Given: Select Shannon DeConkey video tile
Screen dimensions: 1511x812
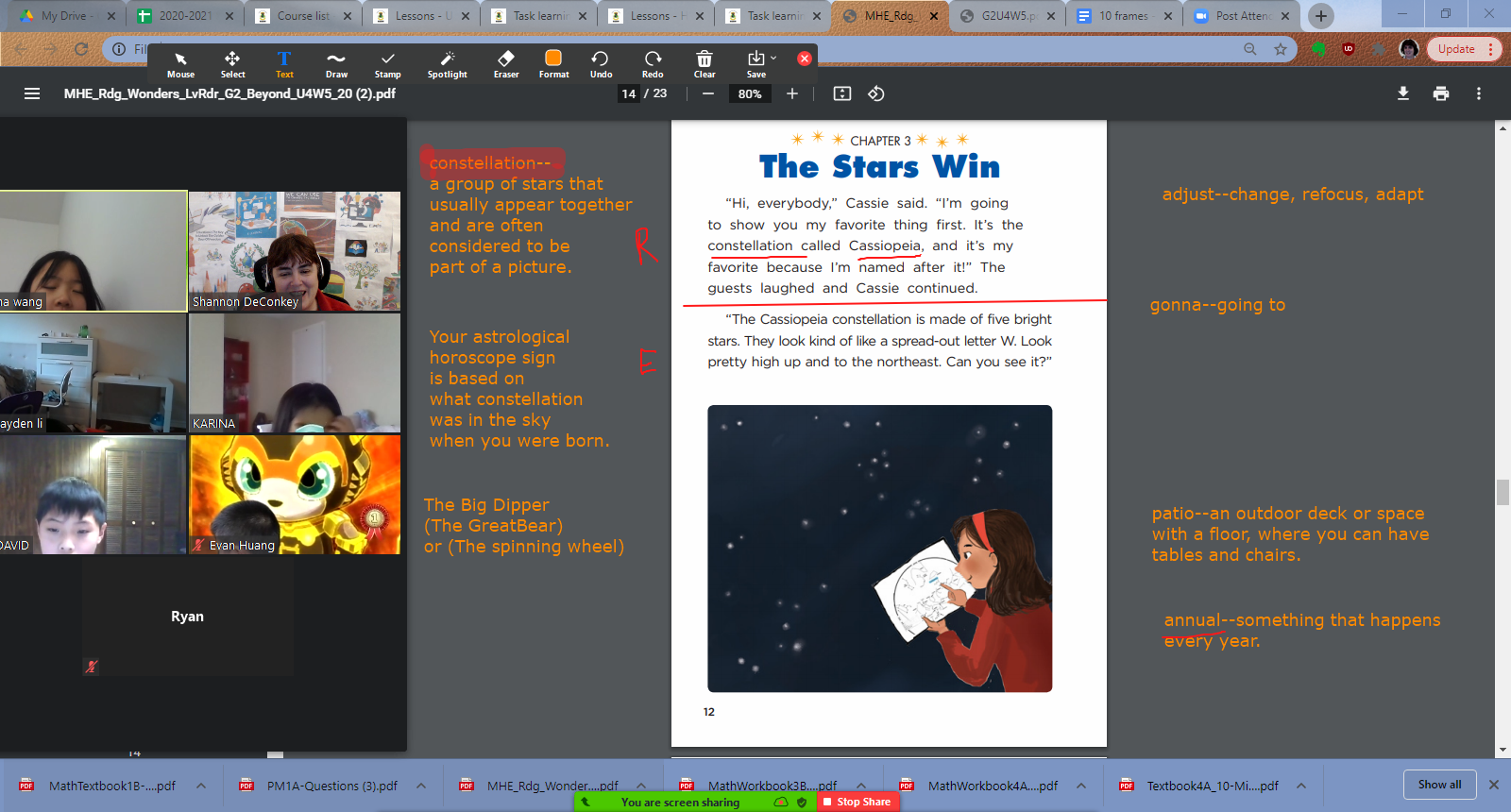Looking at the screenshot, I should (x=295, y=251).
